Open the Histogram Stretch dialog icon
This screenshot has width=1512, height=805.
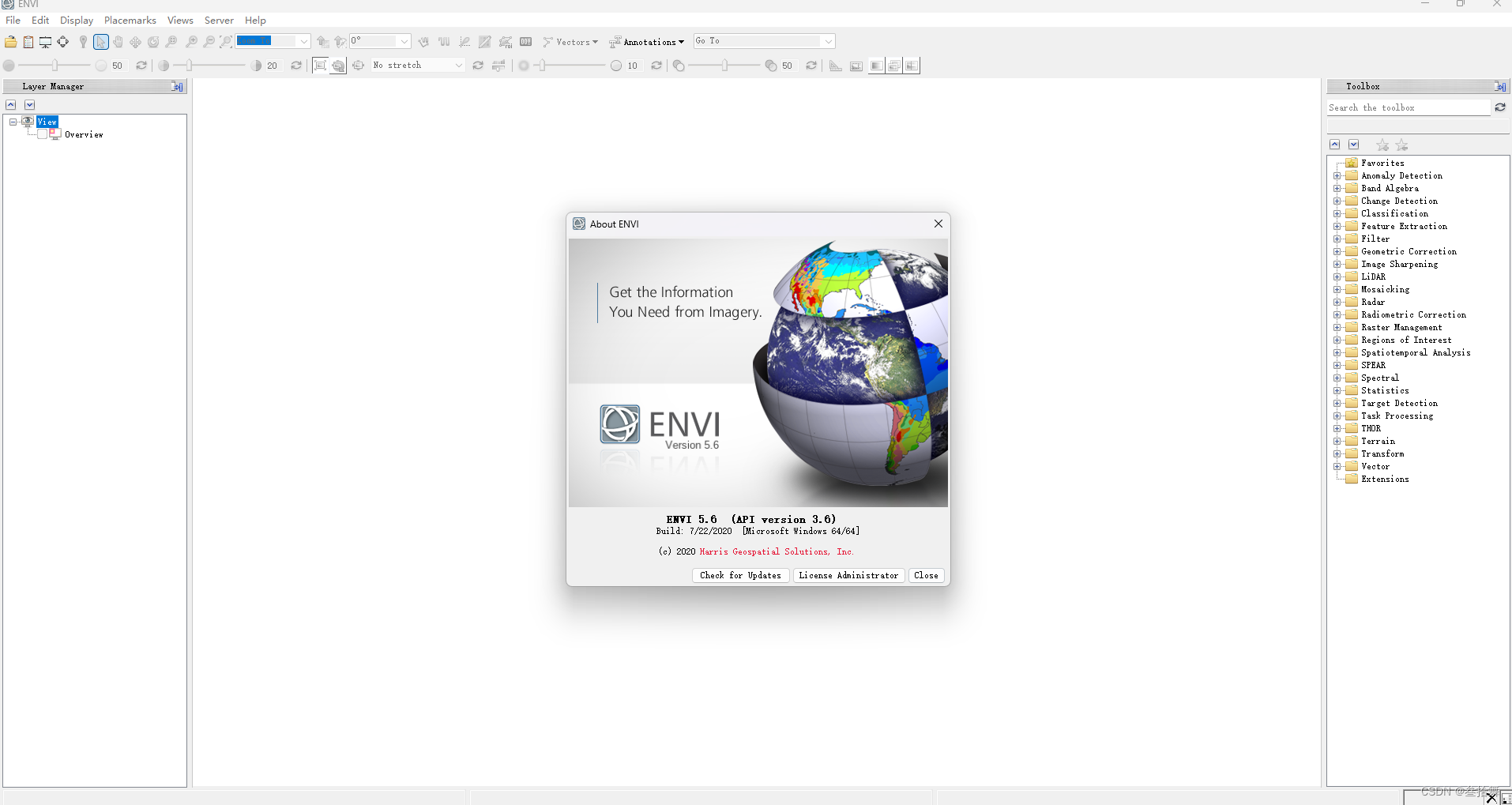[498, 66]
